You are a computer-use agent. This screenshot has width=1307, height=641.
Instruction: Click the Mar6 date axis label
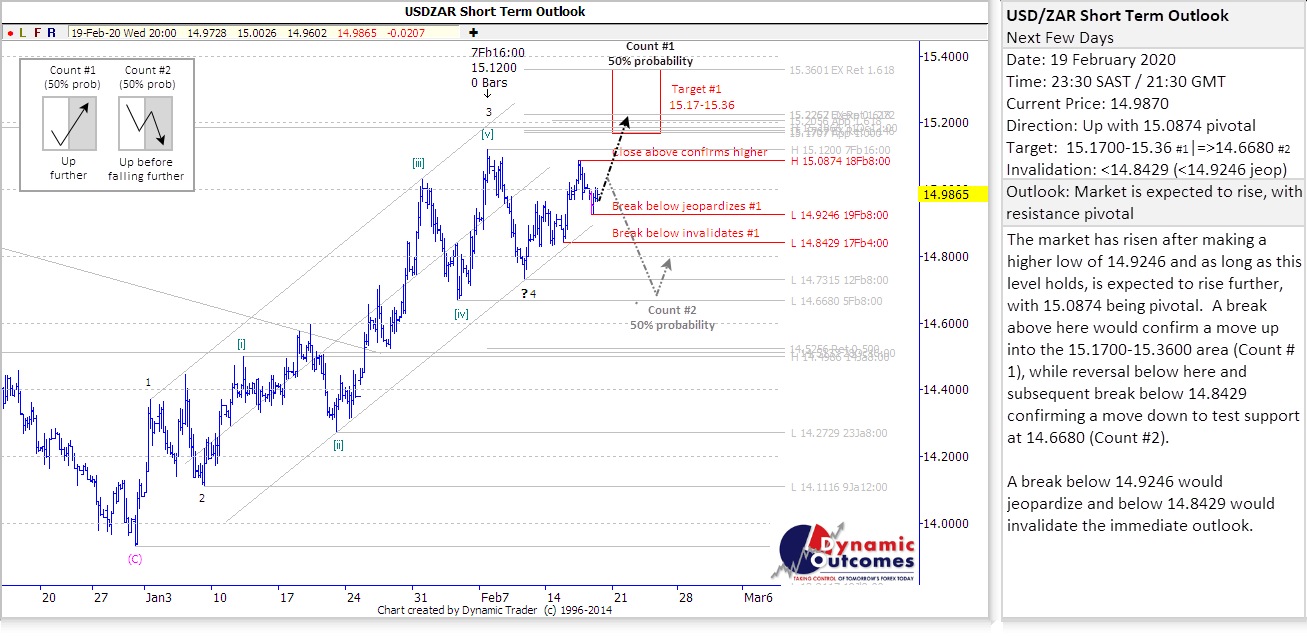(760, 597)
